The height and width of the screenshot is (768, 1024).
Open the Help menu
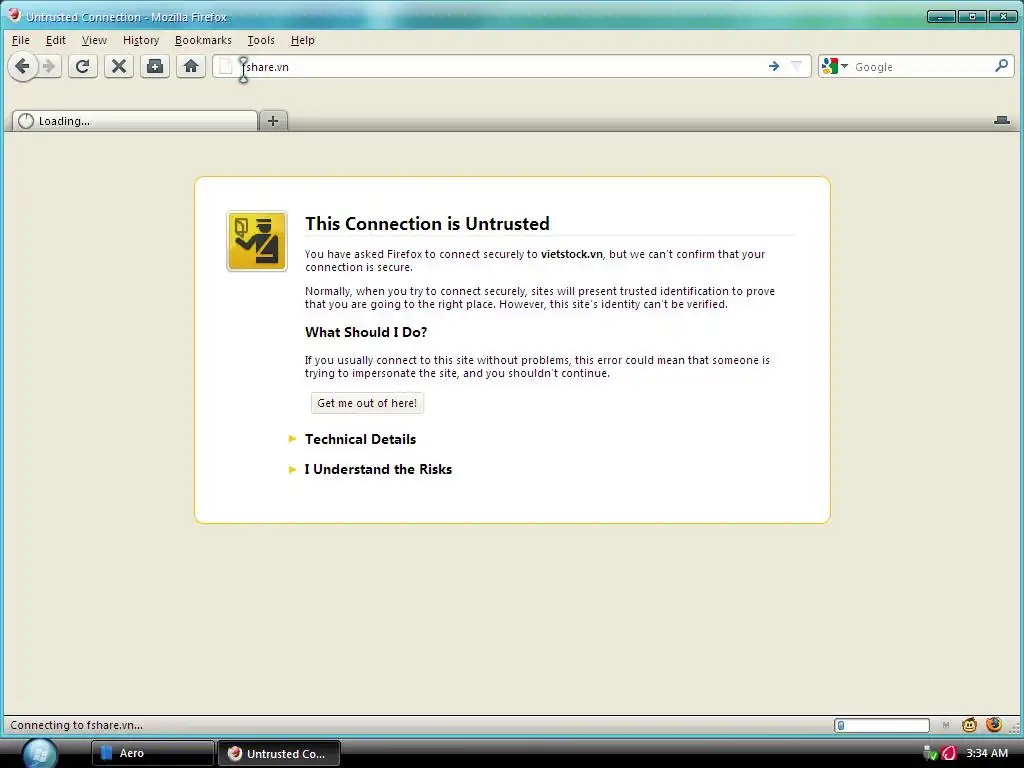click(302, 40)
